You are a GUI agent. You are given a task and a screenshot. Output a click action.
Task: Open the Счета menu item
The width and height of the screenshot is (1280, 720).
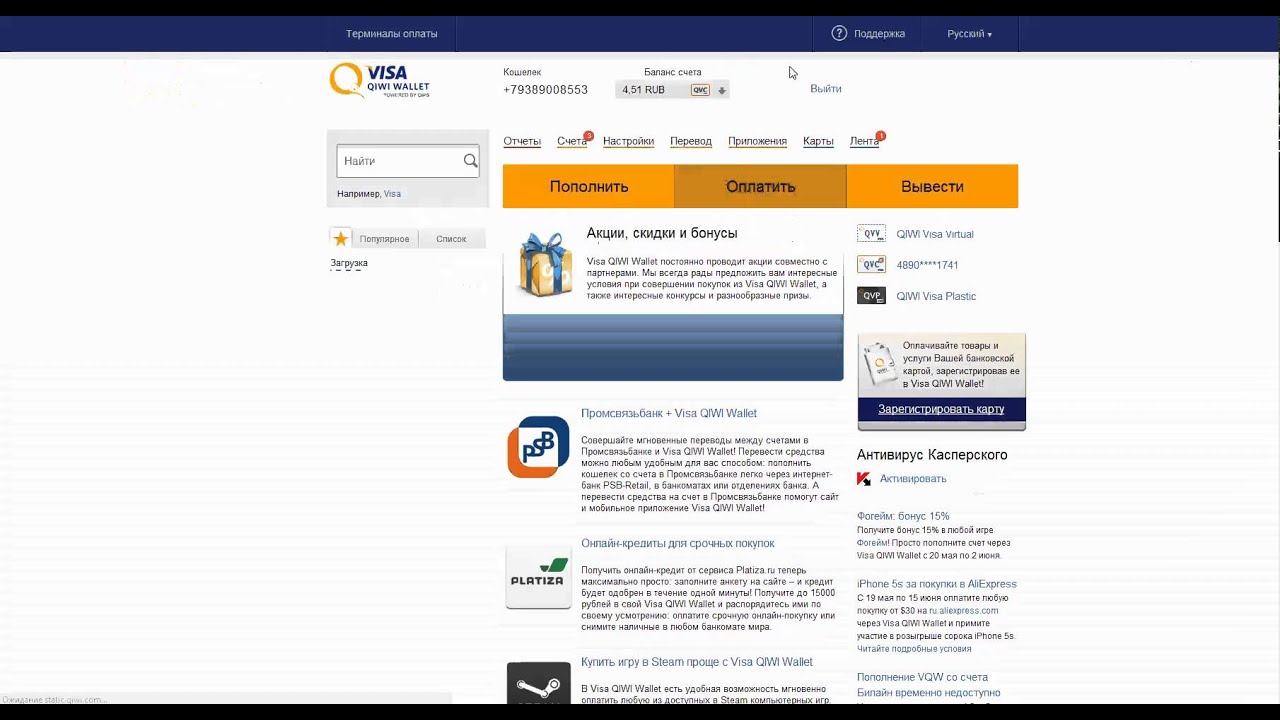coord(572,141)
